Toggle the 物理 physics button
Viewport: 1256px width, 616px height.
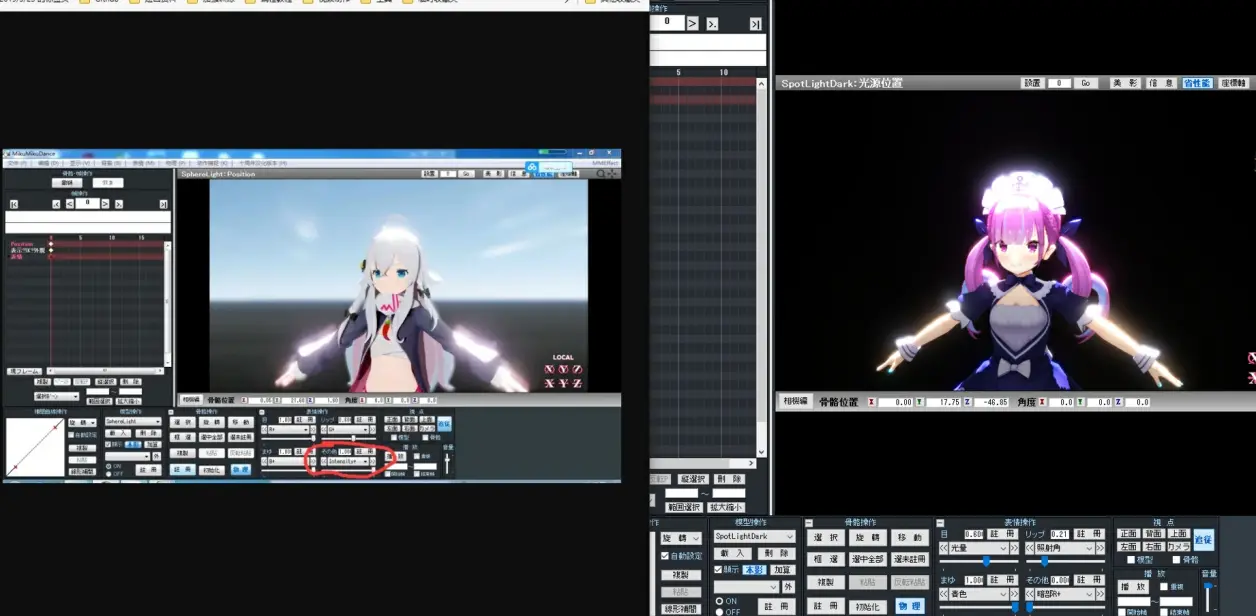click(910, 606)
